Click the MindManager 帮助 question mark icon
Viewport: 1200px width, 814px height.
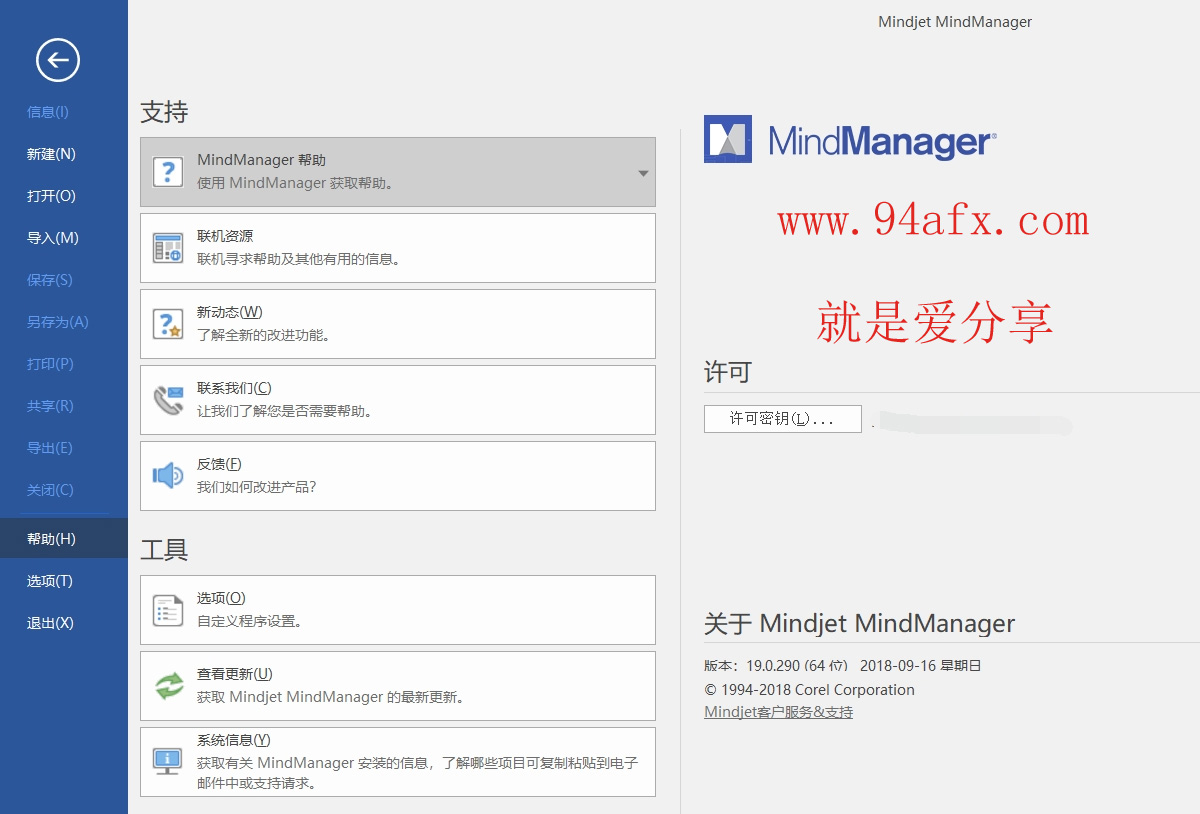(168, 172)
